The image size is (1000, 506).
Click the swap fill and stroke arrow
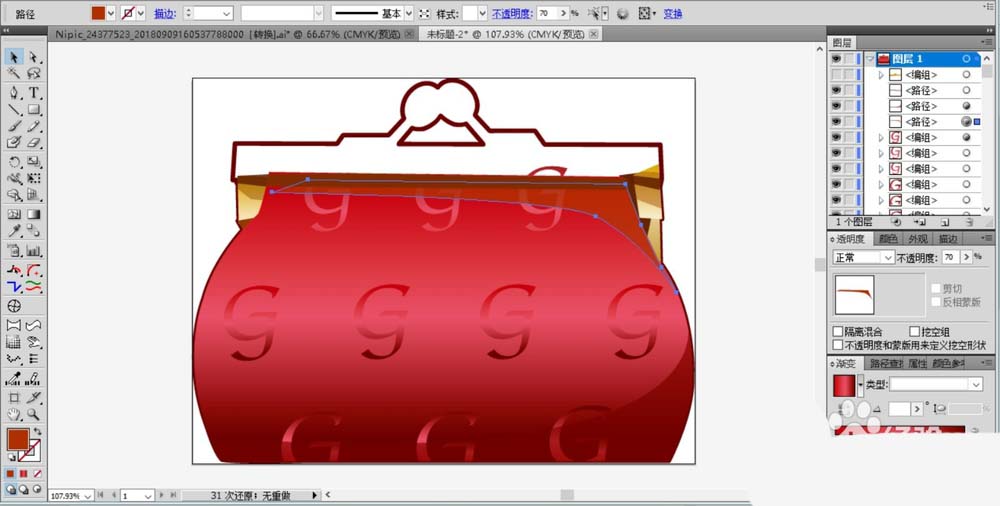point(38,431)
